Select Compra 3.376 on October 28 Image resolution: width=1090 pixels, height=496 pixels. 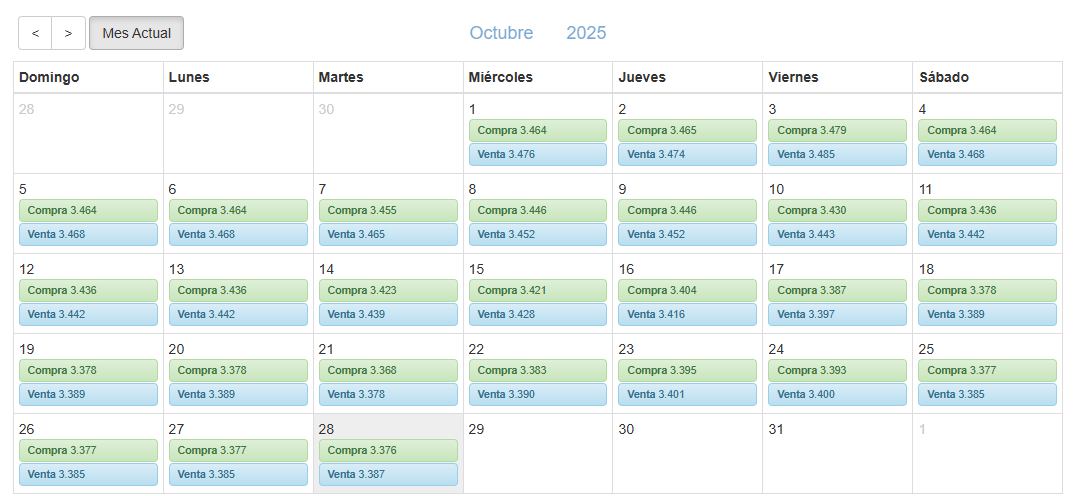388,451
